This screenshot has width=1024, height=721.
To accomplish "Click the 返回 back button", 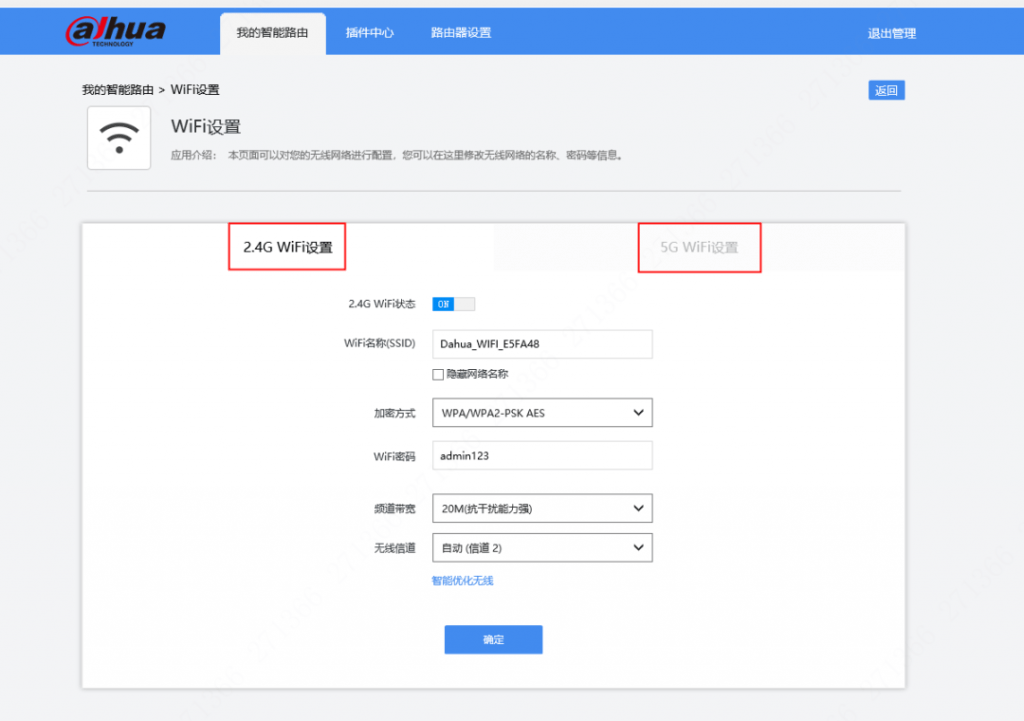I will pyautogui.click(x=885, y=89).
